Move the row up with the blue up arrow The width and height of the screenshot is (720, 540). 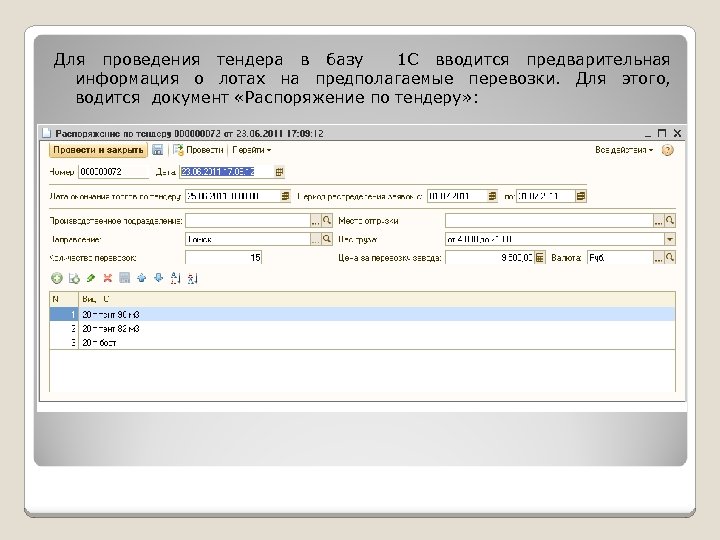point(141,278)
